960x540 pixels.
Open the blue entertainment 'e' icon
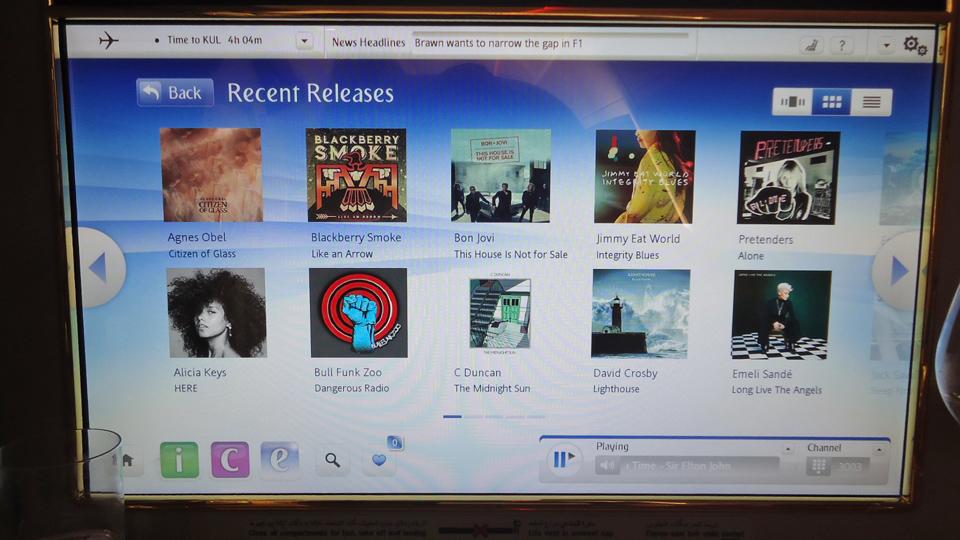coord(280,459)
